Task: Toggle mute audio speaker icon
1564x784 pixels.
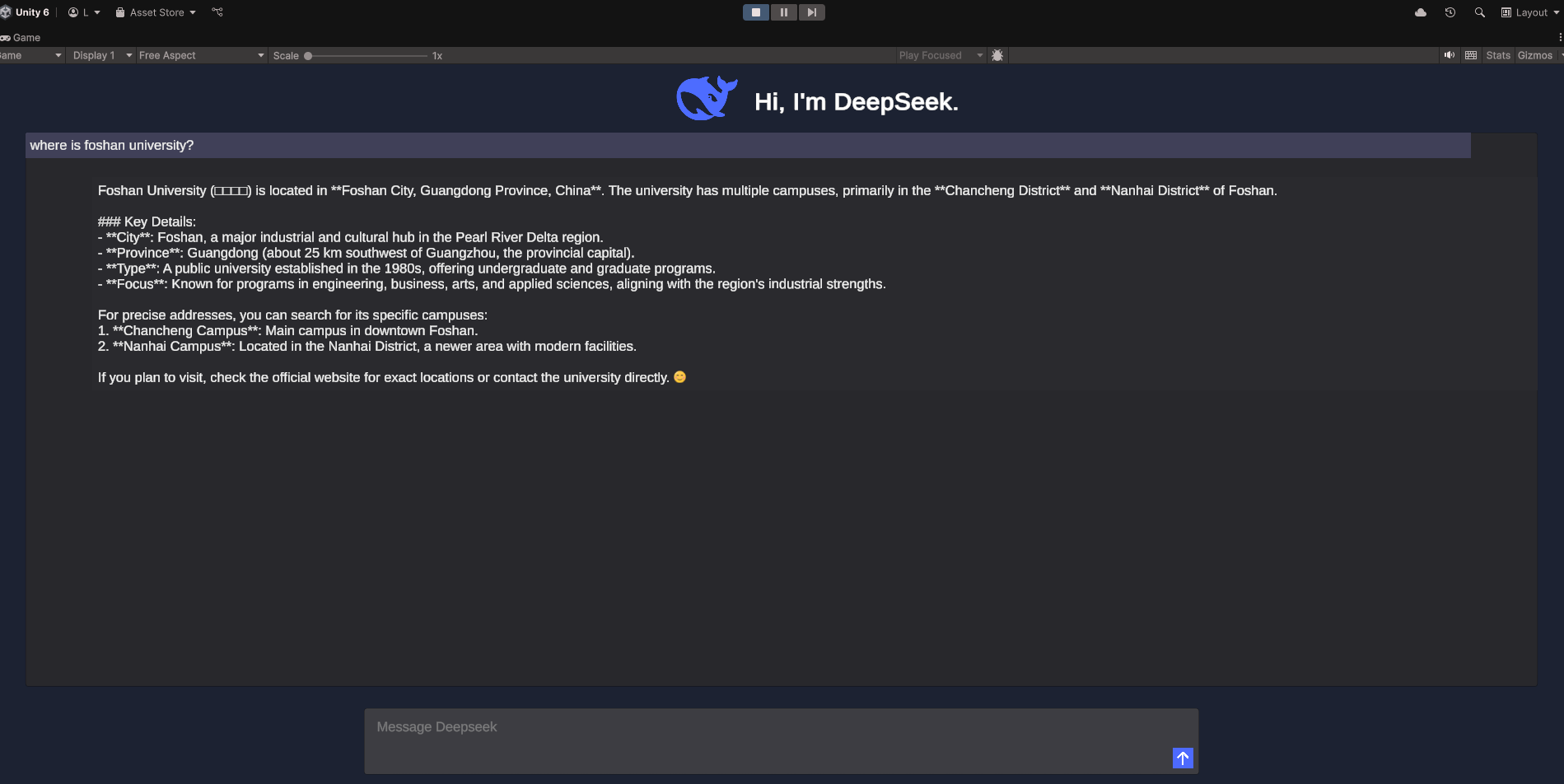Action: (1450, 55)
